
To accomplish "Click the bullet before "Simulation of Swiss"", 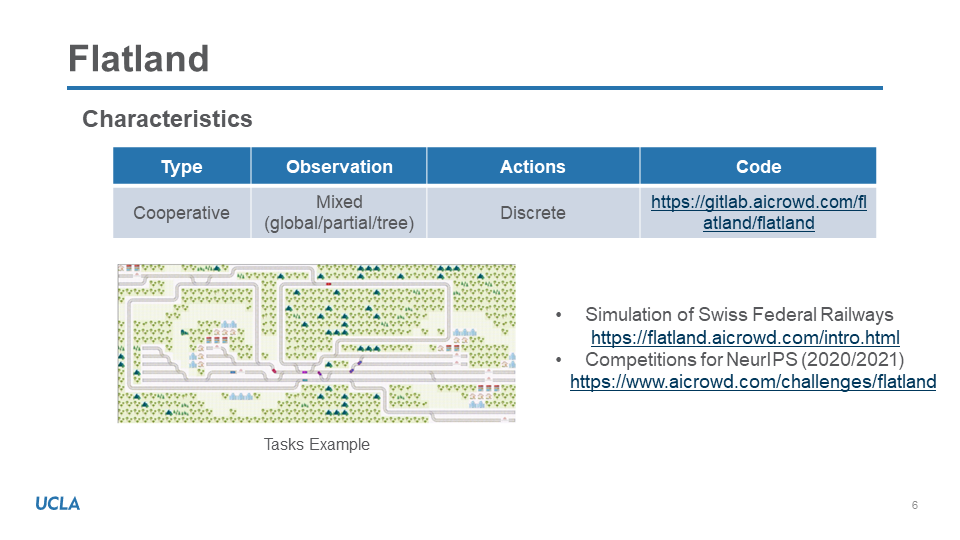I will tap(559, 316).
